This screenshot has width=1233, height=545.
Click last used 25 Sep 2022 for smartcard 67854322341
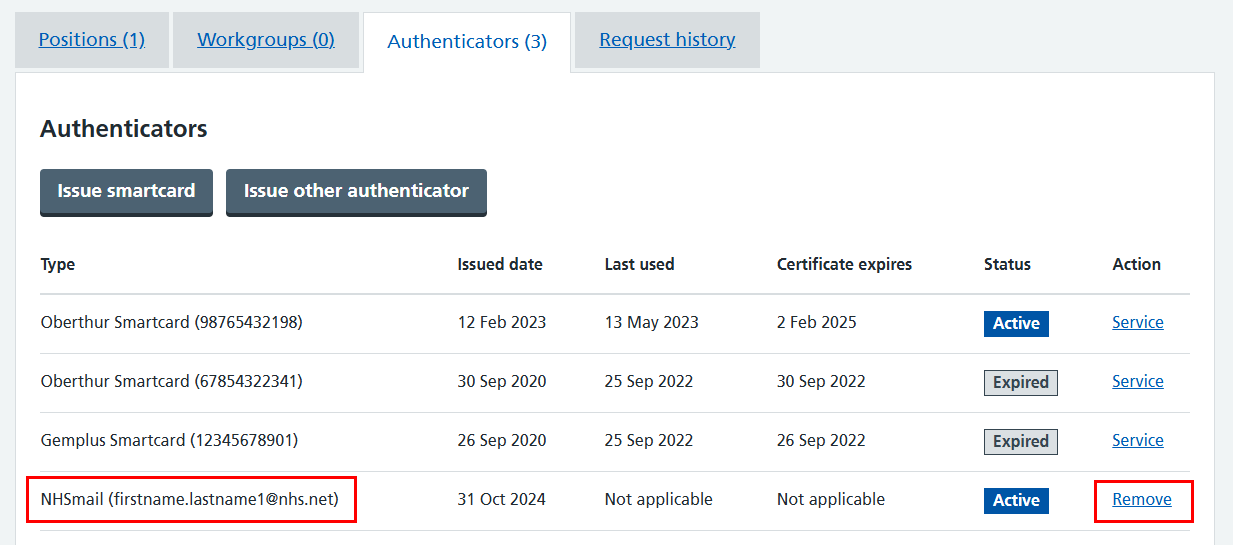(x=648, y=381)
